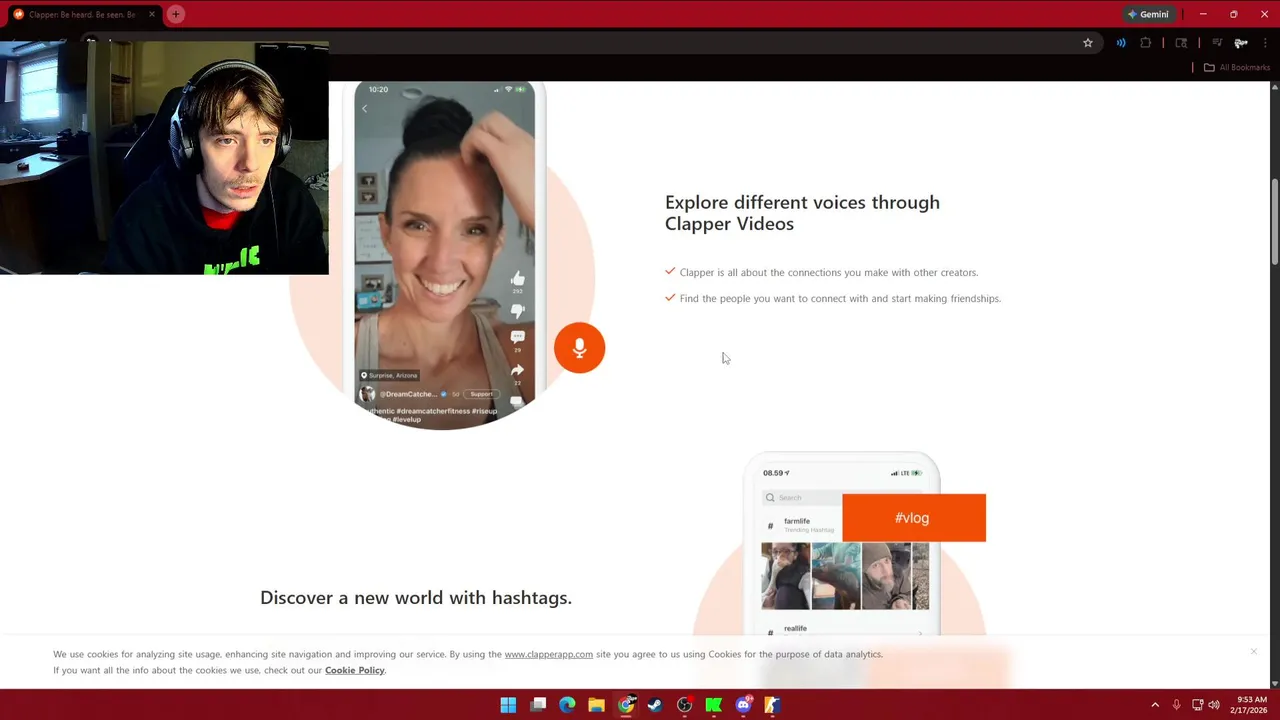Open File Explorer from taskbar

click(x=596, y=705)
